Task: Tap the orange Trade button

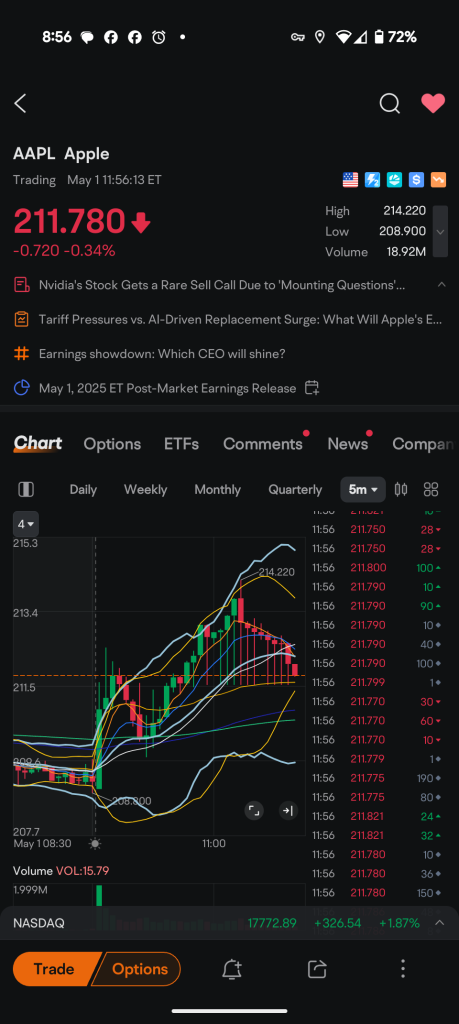Action: [55, 968]
